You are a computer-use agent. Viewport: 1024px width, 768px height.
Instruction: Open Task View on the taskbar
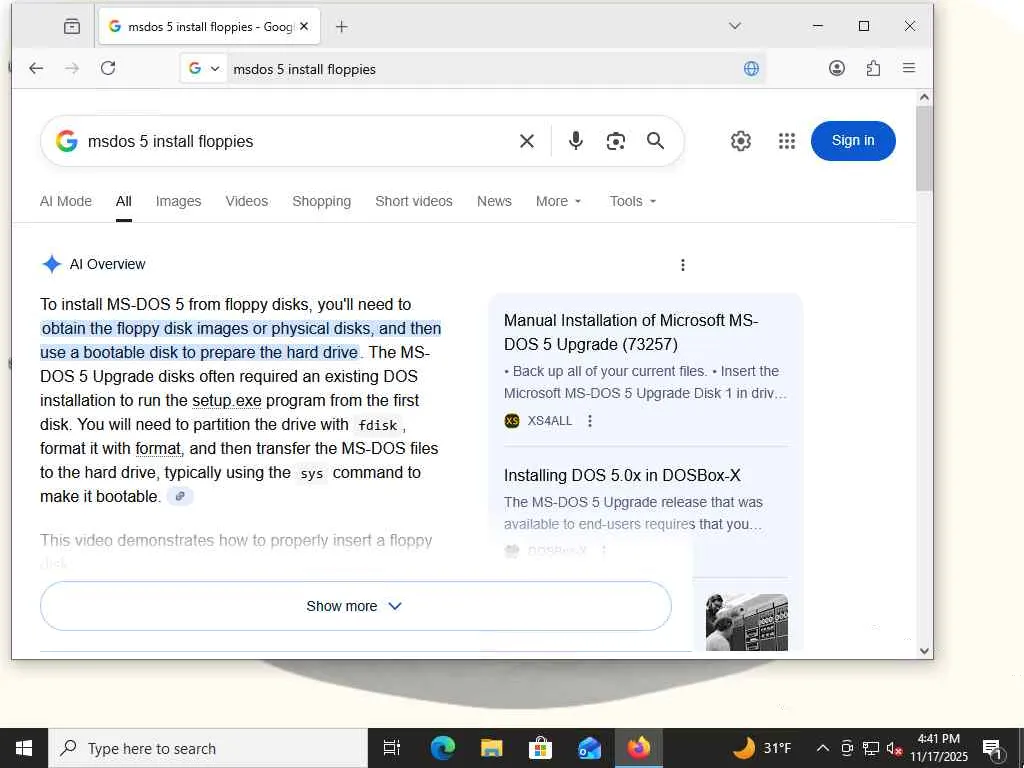[392, 748]
